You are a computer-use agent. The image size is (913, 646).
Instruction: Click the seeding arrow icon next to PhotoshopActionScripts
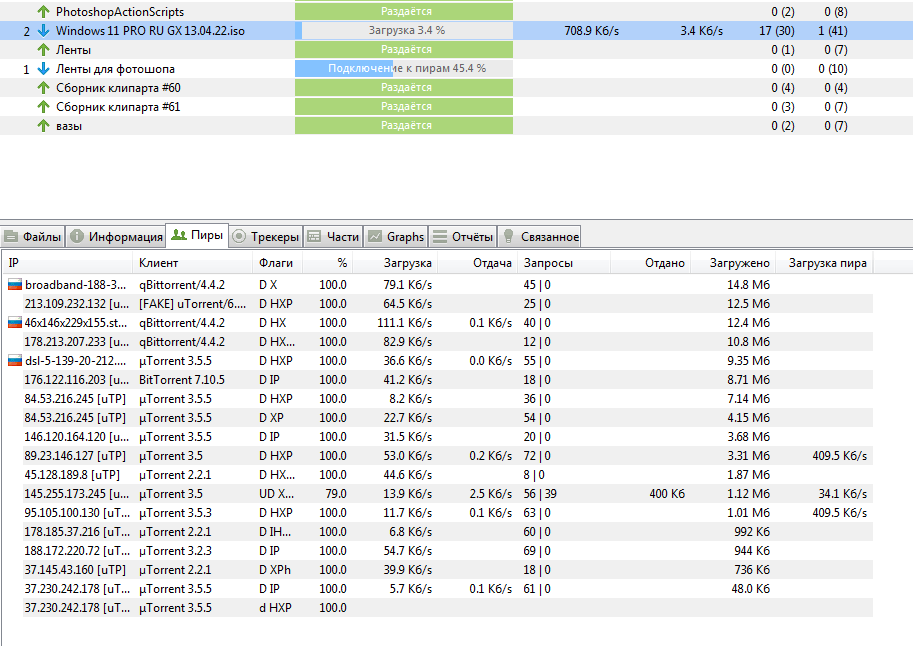[43, 11]
